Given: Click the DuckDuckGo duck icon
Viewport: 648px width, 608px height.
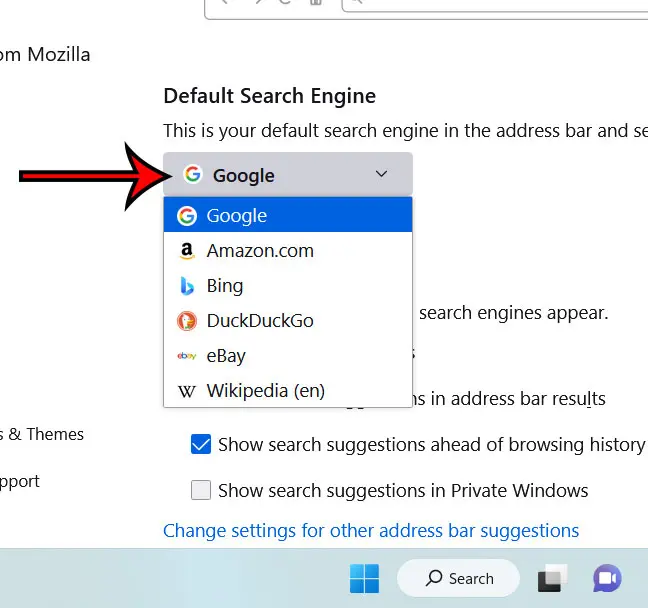Looking at the screenshot, I should point(186,321).
